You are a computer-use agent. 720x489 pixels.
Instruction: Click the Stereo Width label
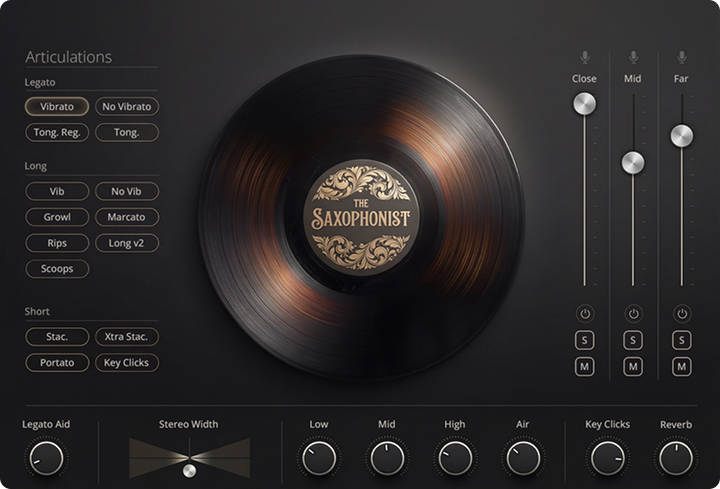189,424
